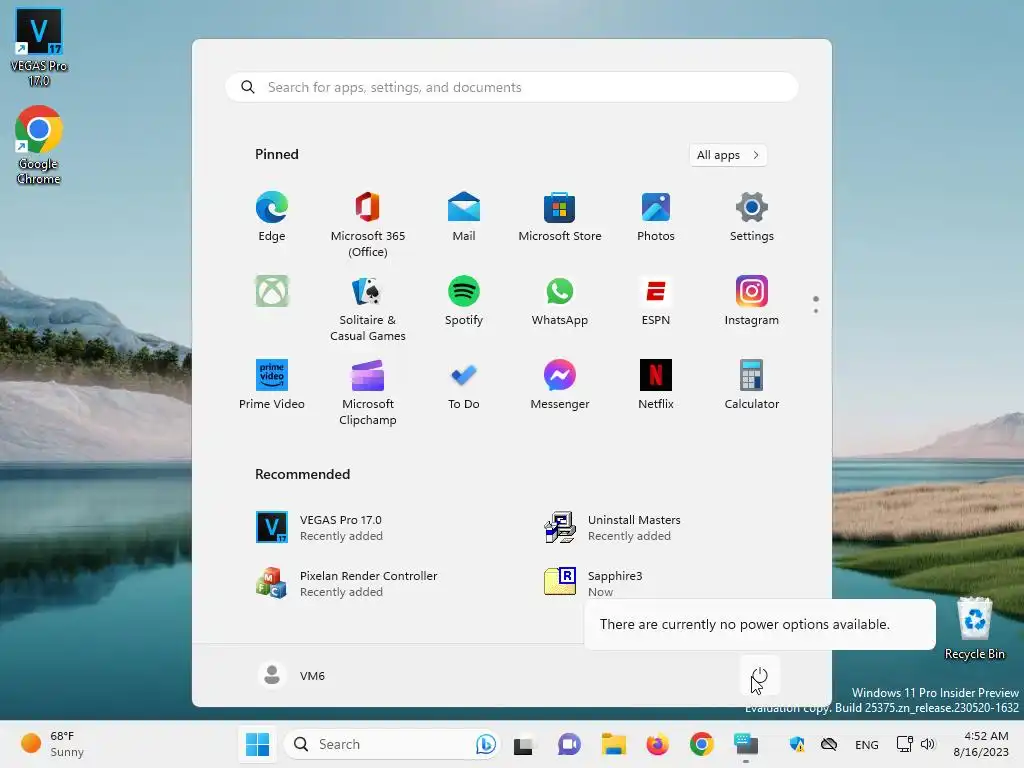Open Settings from the pinned apps
The height and width of the screenshot is (768, 1024).
(x=752, y=217)
